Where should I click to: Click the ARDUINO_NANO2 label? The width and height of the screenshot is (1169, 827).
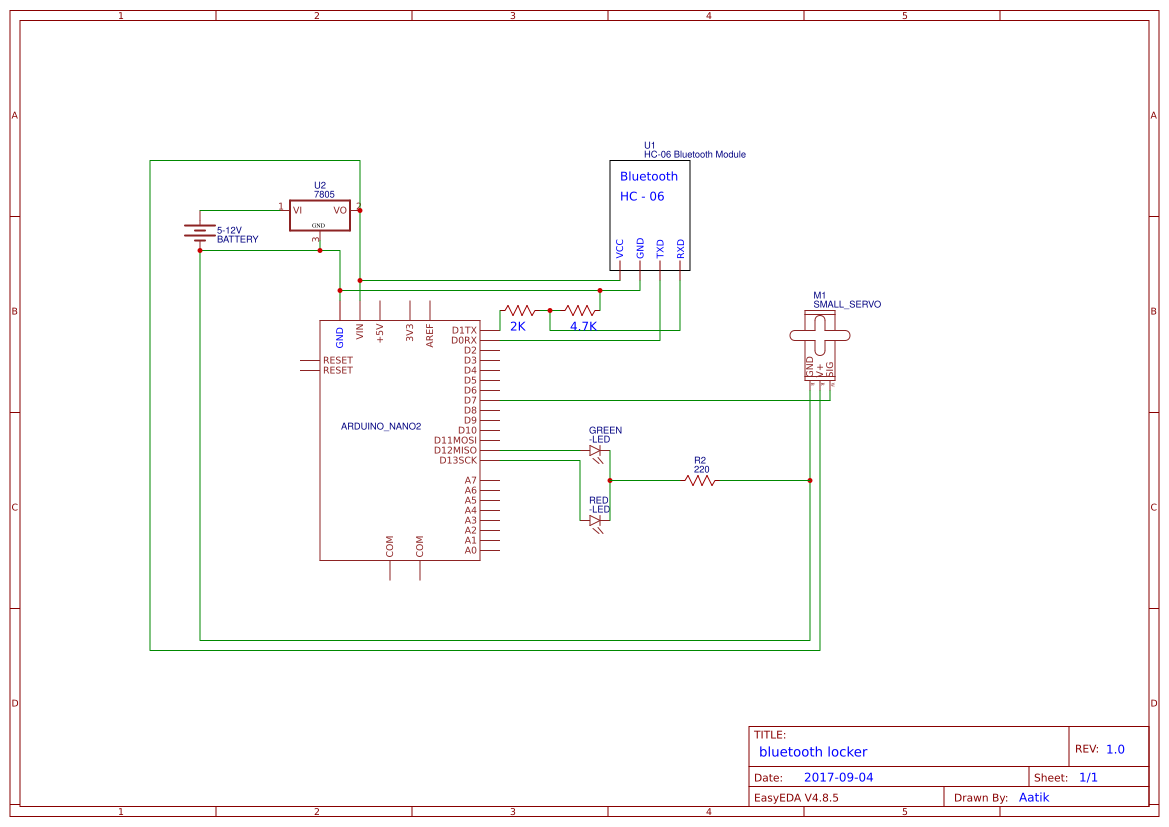click(381, 427)
